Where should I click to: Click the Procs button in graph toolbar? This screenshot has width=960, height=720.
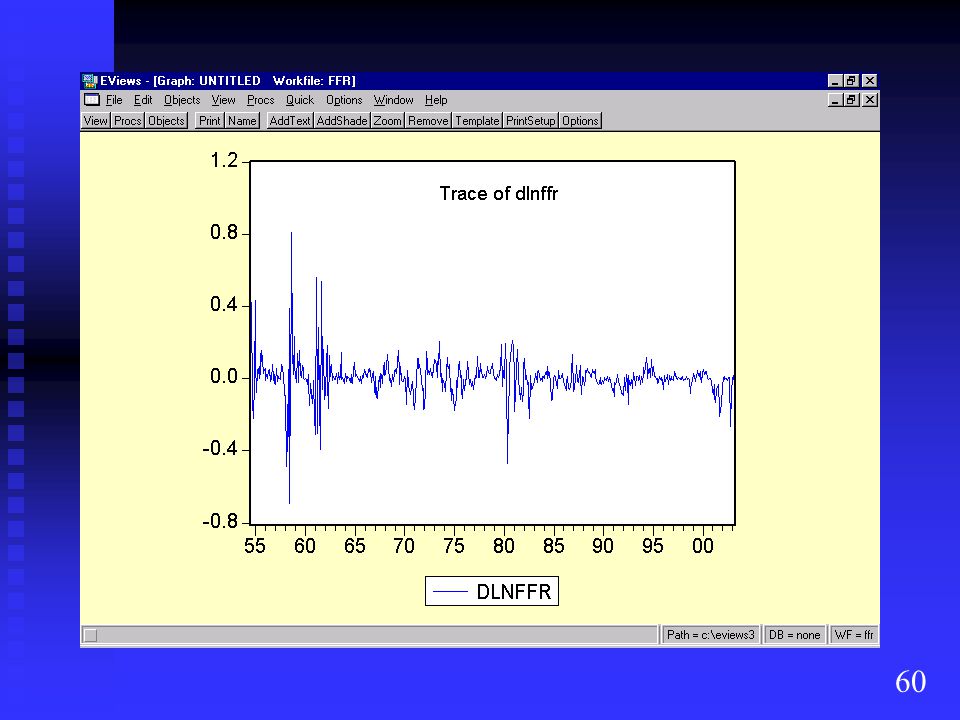click(127, 121)
